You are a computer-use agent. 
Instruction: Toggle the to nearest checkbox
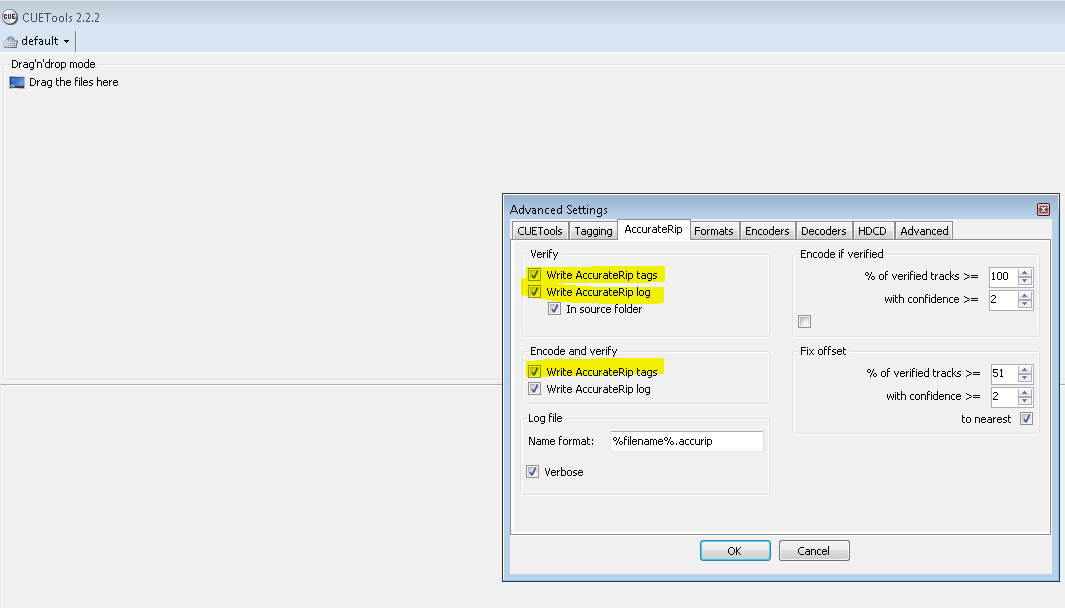1026,419
